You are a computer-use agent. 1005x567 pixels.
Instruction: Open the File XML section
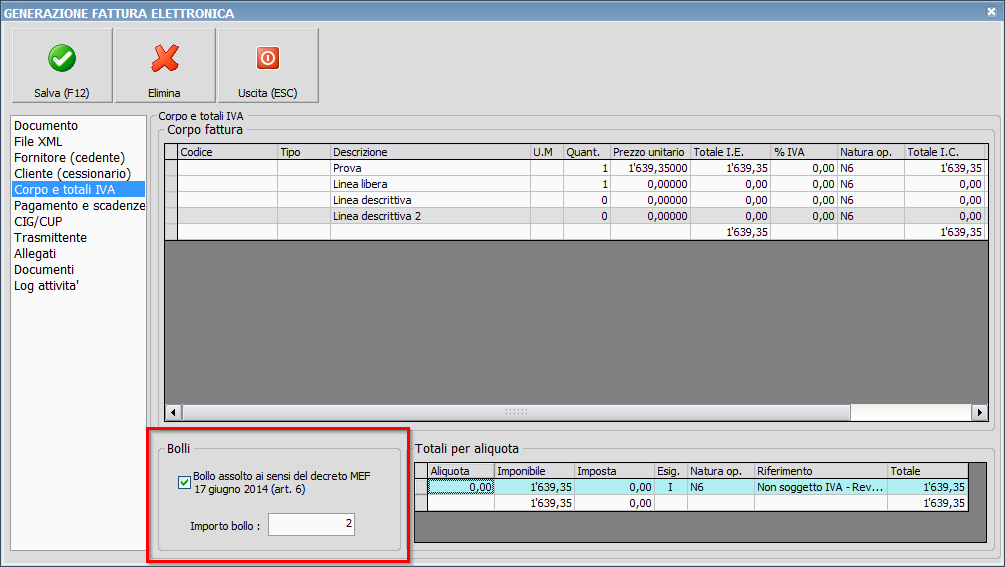38,142
